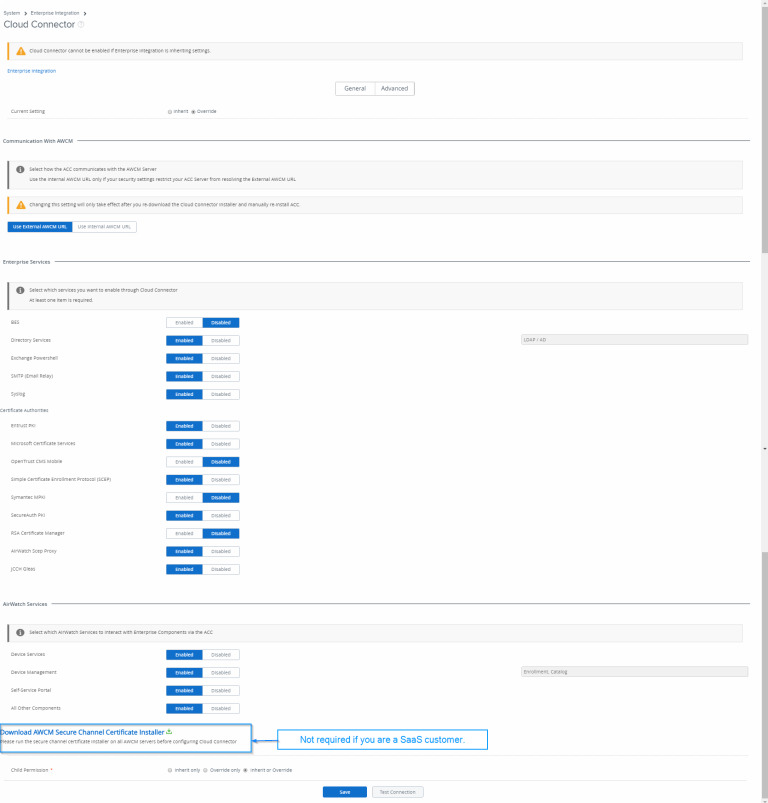Click the info icon in the Enterprise Services notice
Image resolution: width=768 pixels, height=803 pixels.
click(x=19, y=290)
